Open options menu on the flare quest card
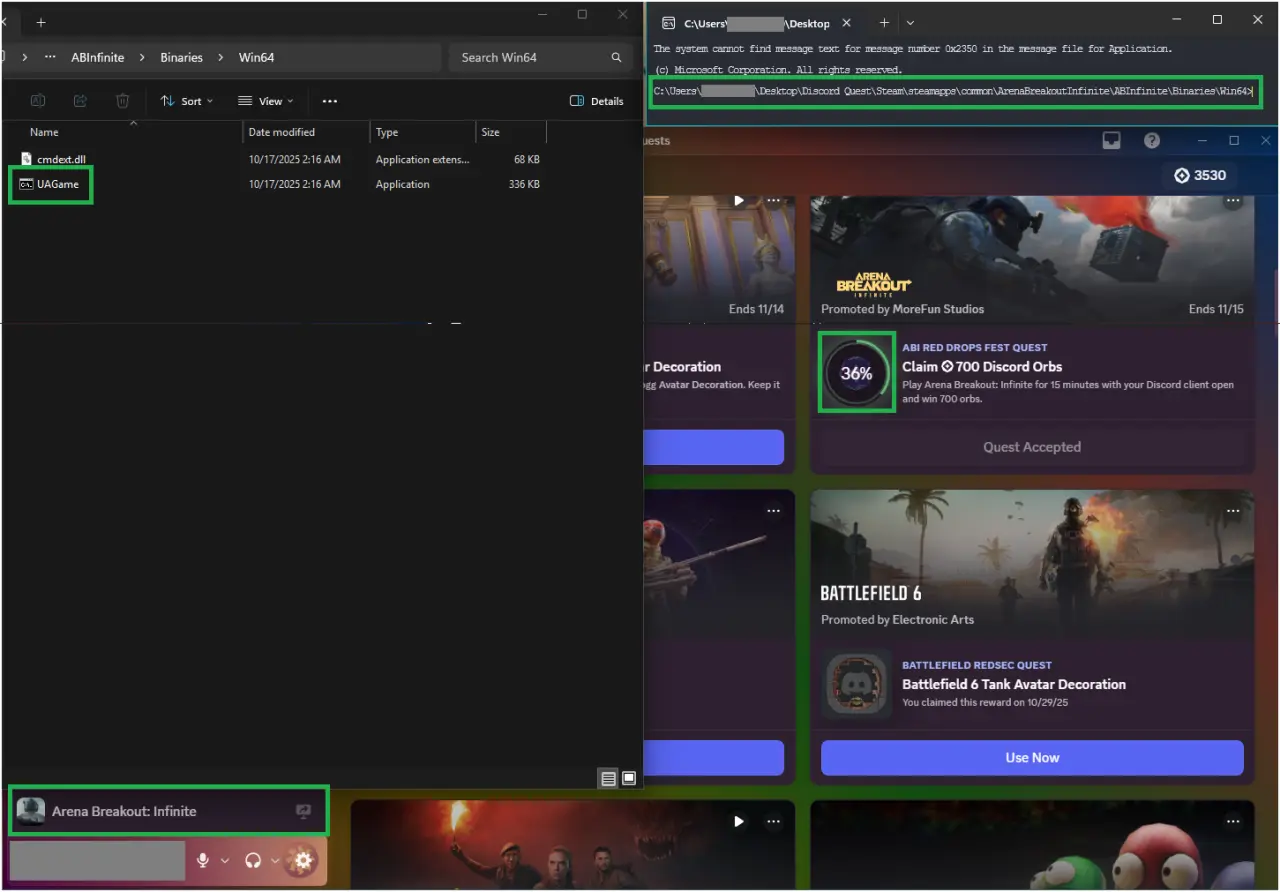Image resolution: width=1280 pixels, height=892 pixels. click(773, 821)
